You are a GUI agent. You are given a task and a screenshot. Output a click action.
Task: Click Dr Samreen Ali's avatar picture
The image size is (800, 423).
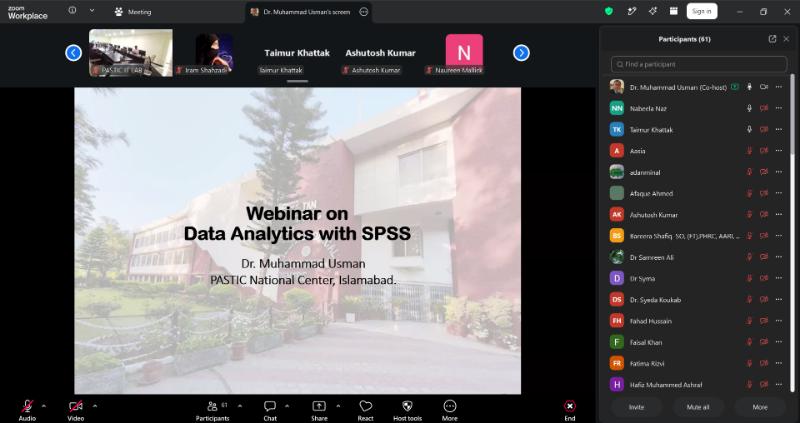[x=617, y=257]
